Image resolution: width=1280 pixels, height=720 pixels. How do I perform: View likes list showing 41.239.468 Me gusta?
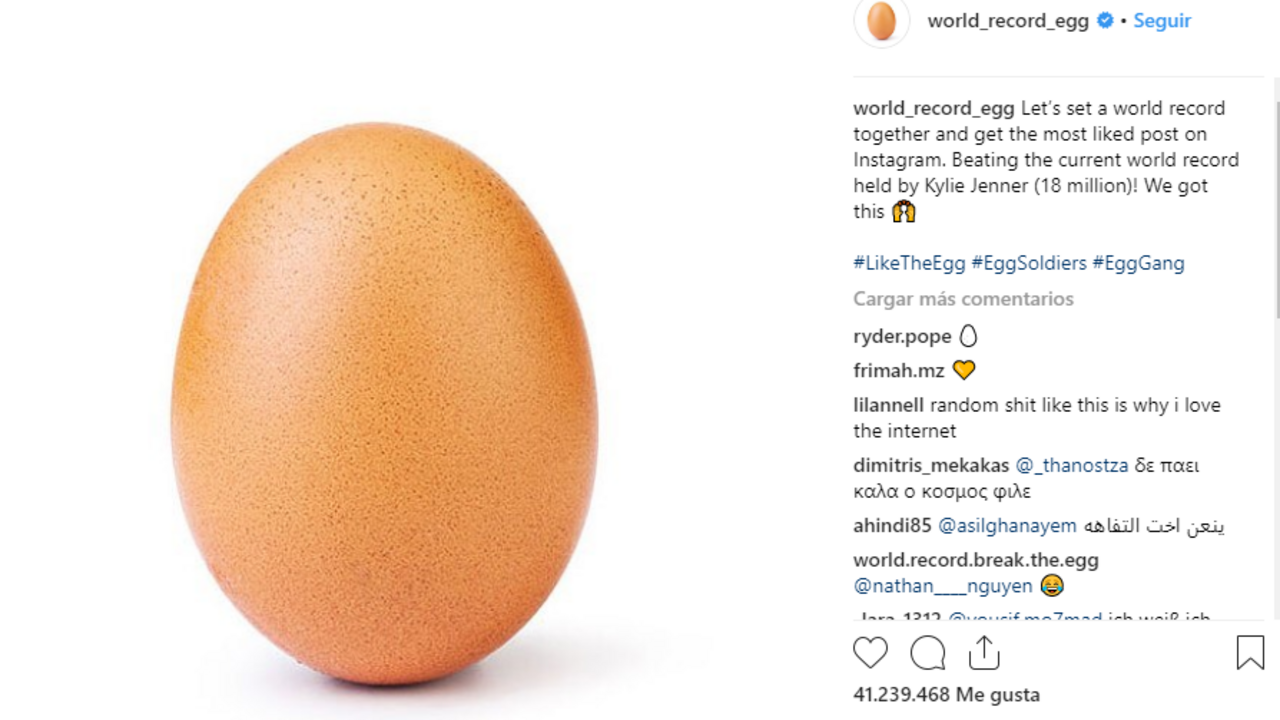pyautogui.click(x=946, y=694)
